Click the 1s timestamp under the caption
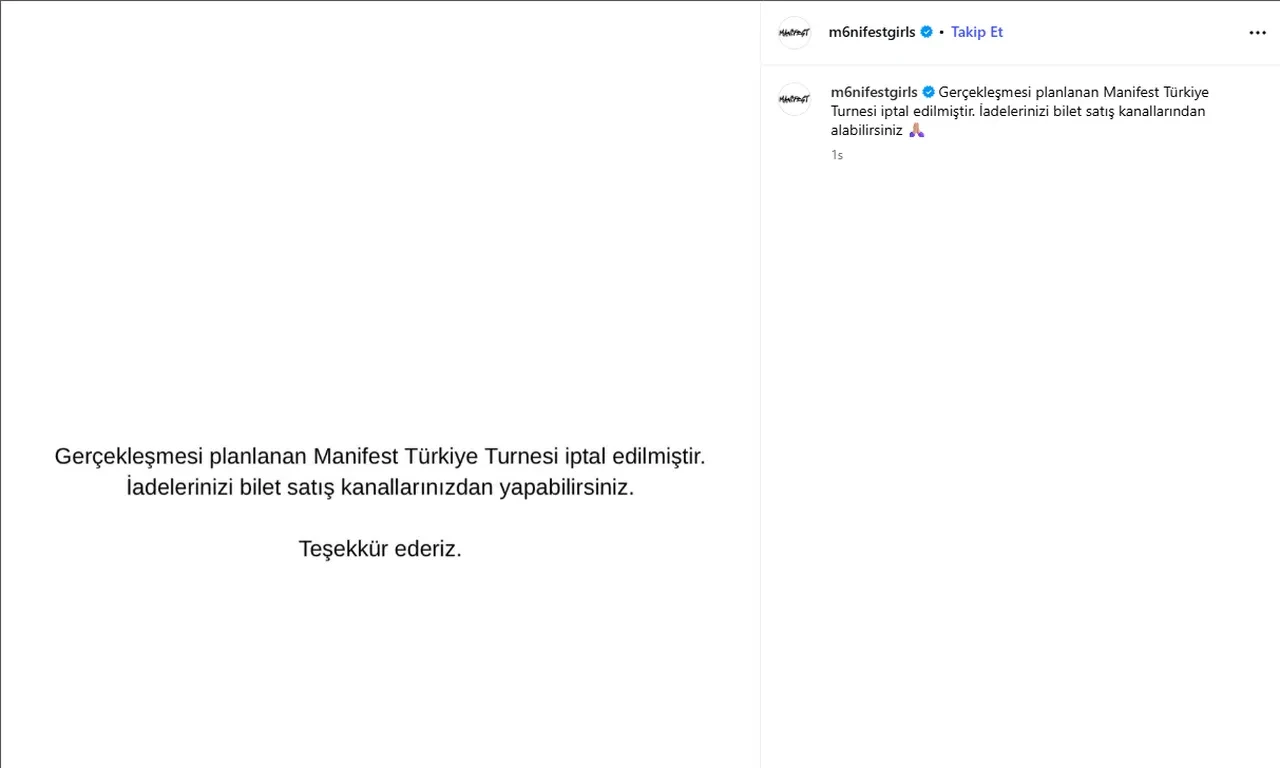The image size is (1280, 768). (x=837, y=155)
